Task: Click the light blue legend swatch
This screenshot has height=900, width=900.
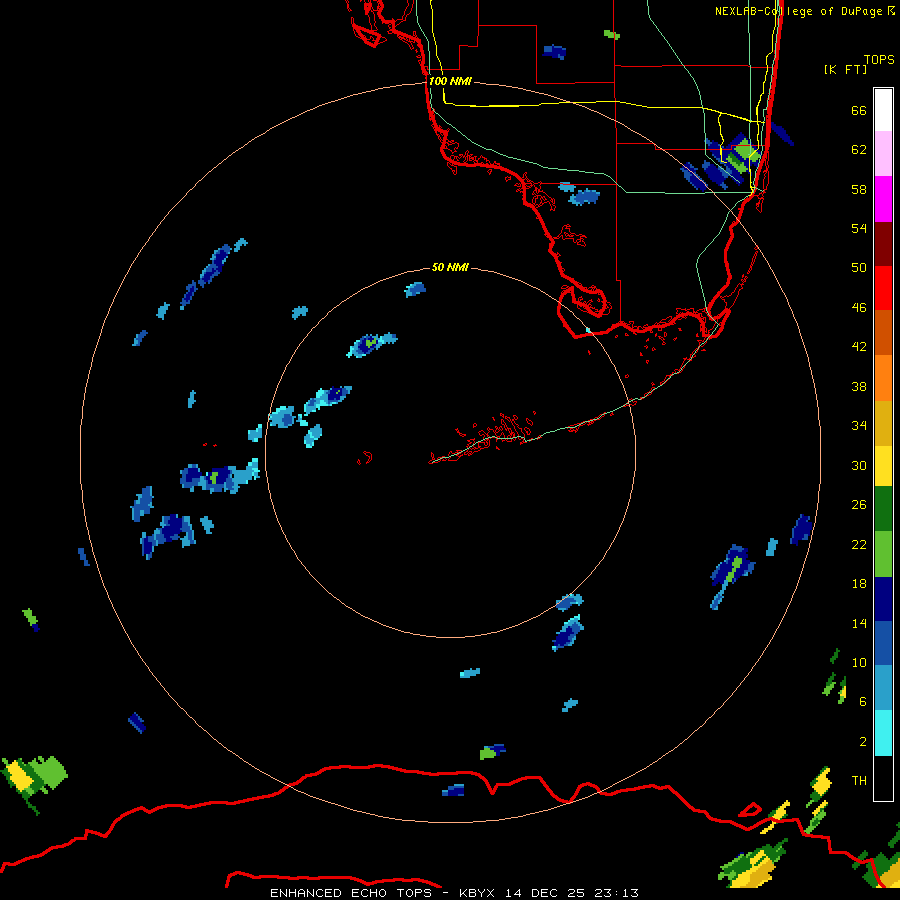Action: tap(883, 688)
